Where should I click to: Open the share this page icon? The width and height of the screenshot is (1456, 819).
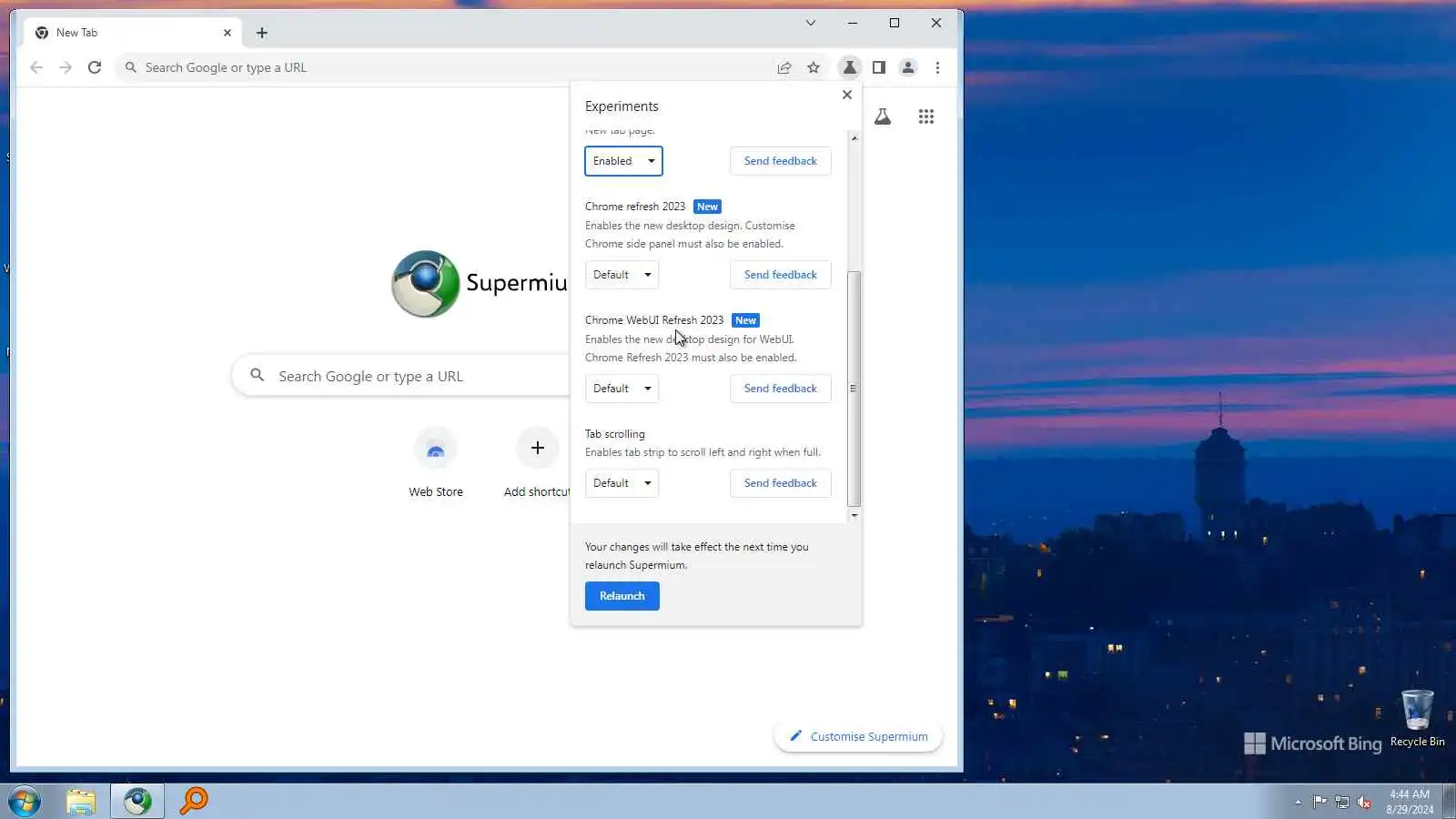[784, 67]
